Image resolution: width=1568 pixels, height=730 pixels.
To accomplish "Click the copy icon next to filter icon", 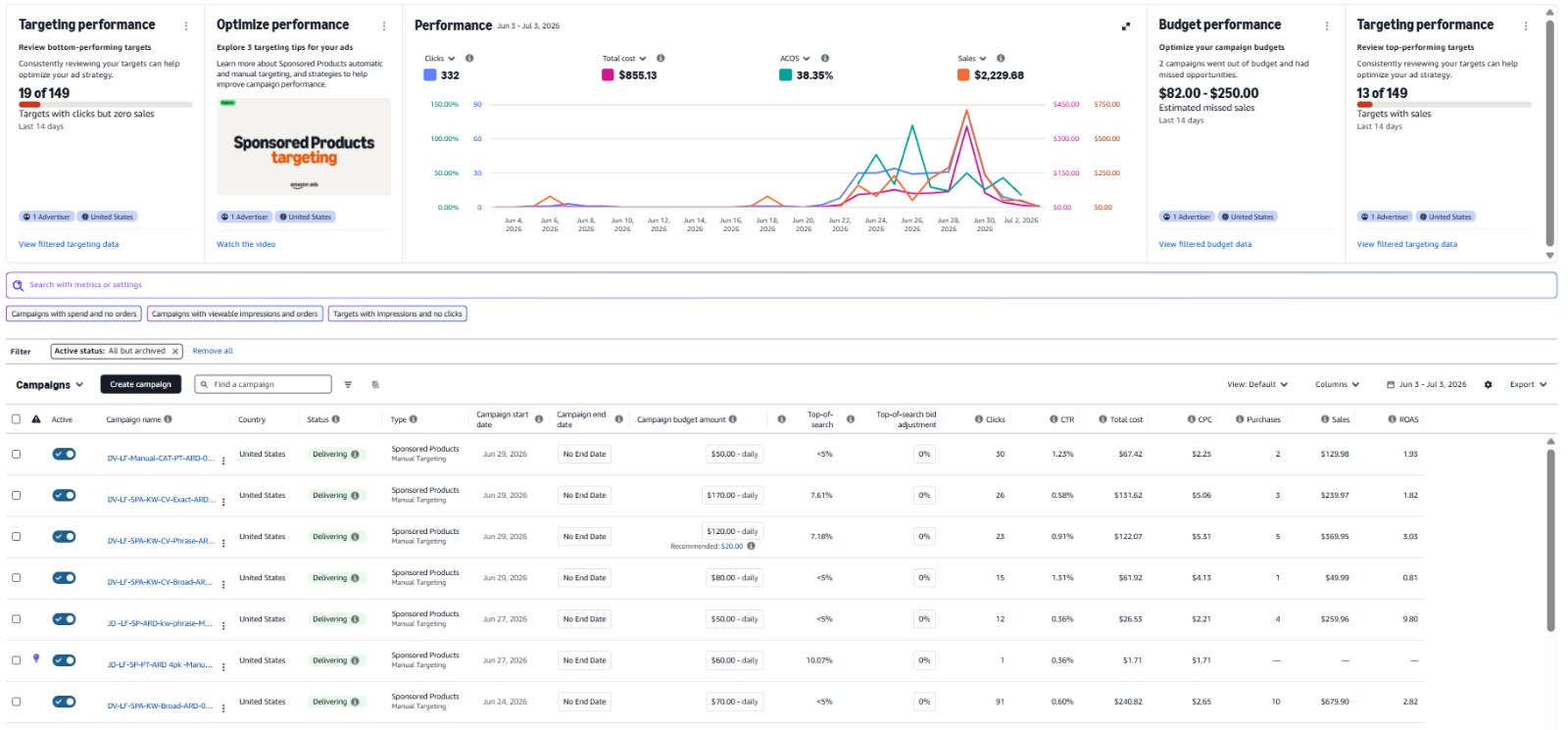I will (x=375, y=385).
